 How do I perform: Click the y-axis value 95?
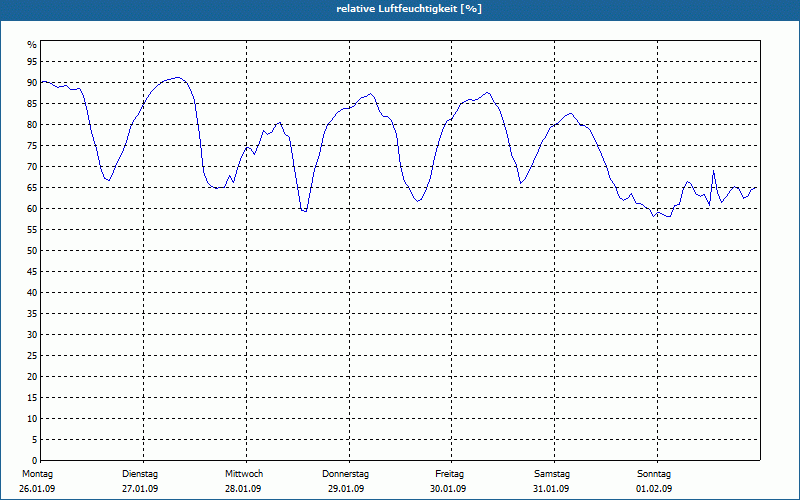coord(32,62)
